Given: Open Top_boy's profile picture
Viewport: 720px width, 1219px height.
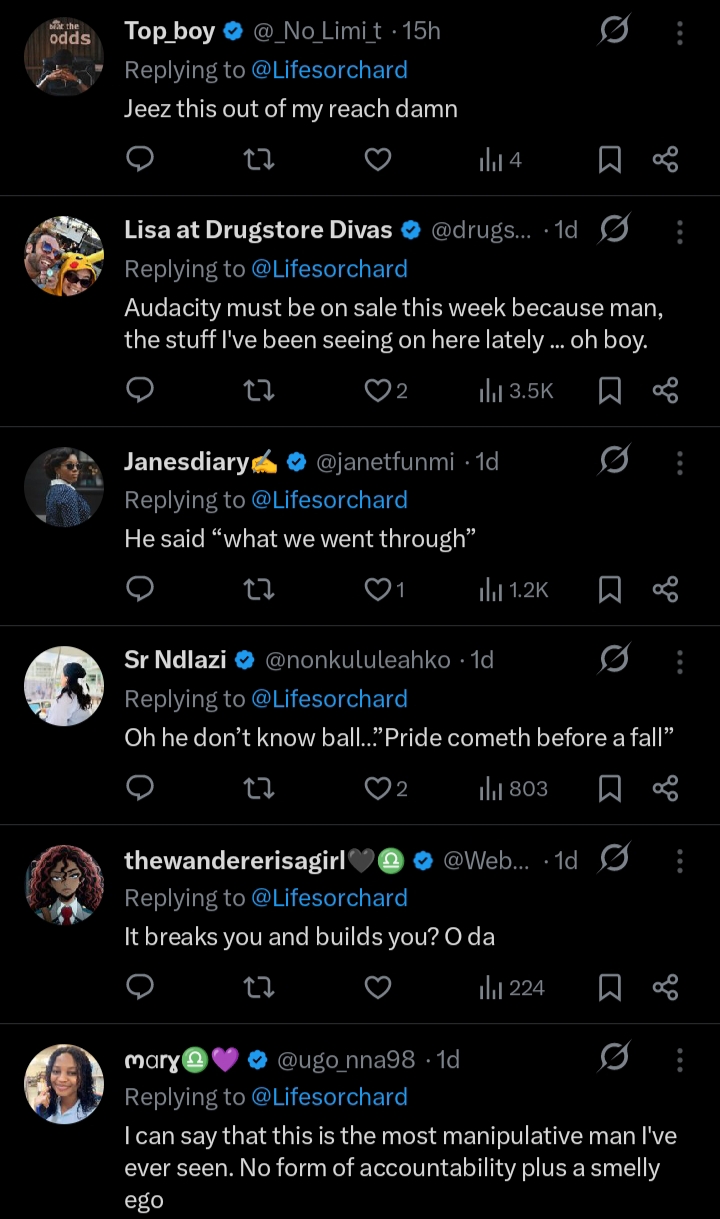Looking at the screenshot, I should click(64, 55).
